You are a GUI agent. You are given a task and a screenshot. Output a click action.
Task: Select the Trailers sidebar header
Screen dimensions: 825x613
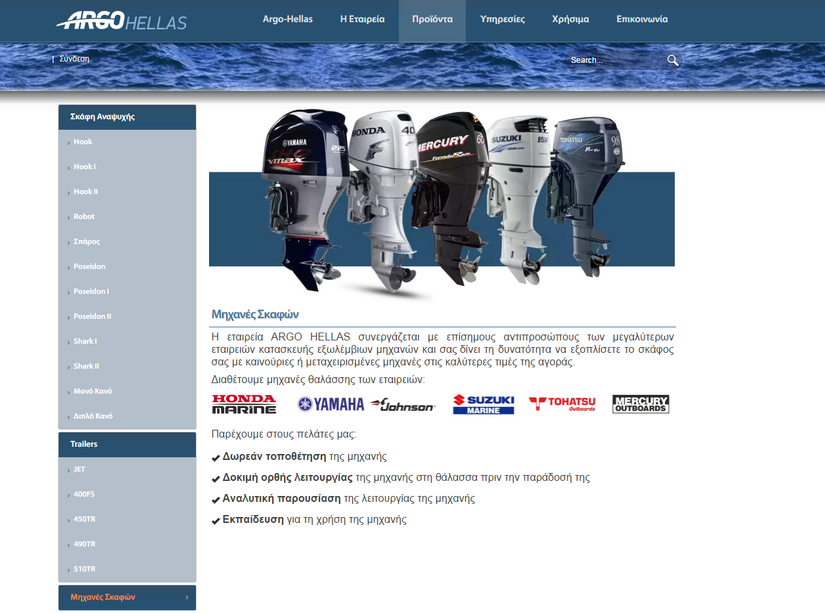pos(127,444)
